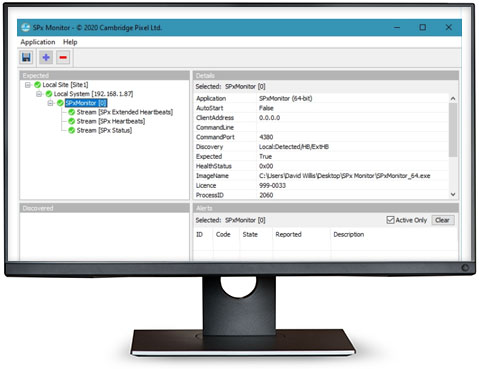Image resolution: width=479 pixels, height=369 pixels.
Task: Click the save floppy disk toolbar icon
Action: 26,58
